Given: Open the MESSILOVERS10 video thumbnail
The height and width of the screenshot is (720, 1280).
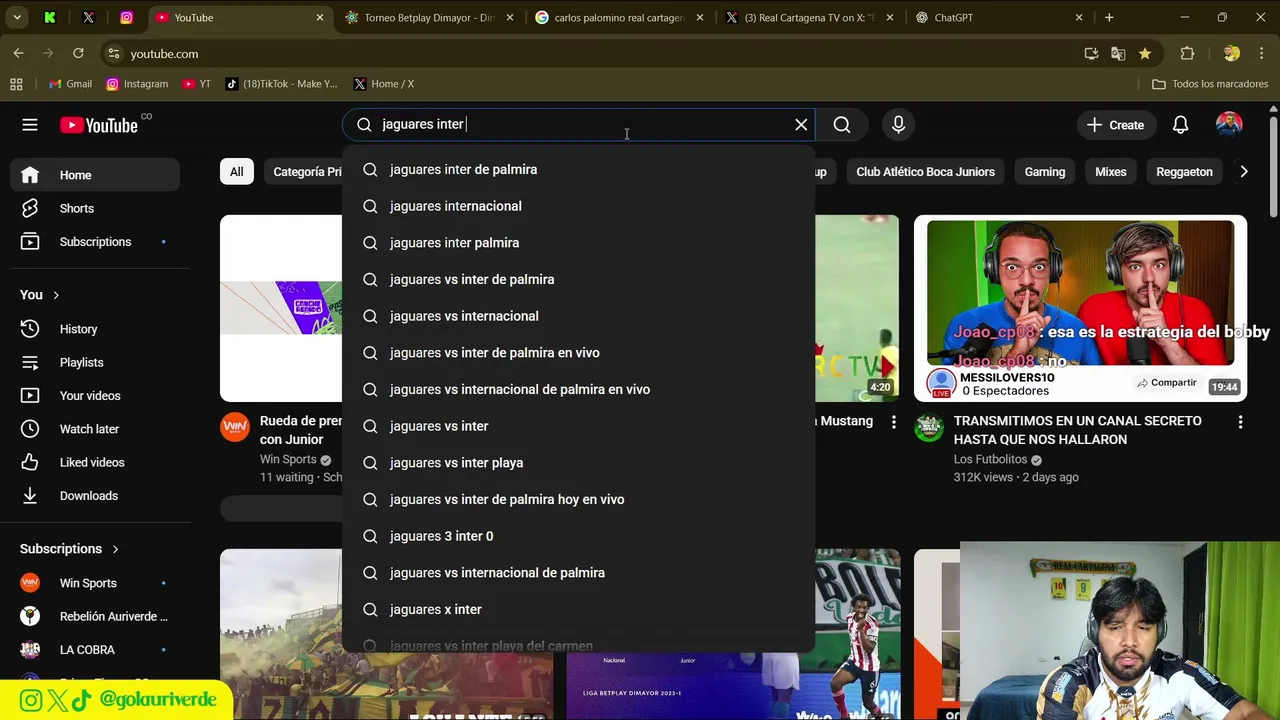Looking at the screenshot, I should click(x=1080, y=308).
